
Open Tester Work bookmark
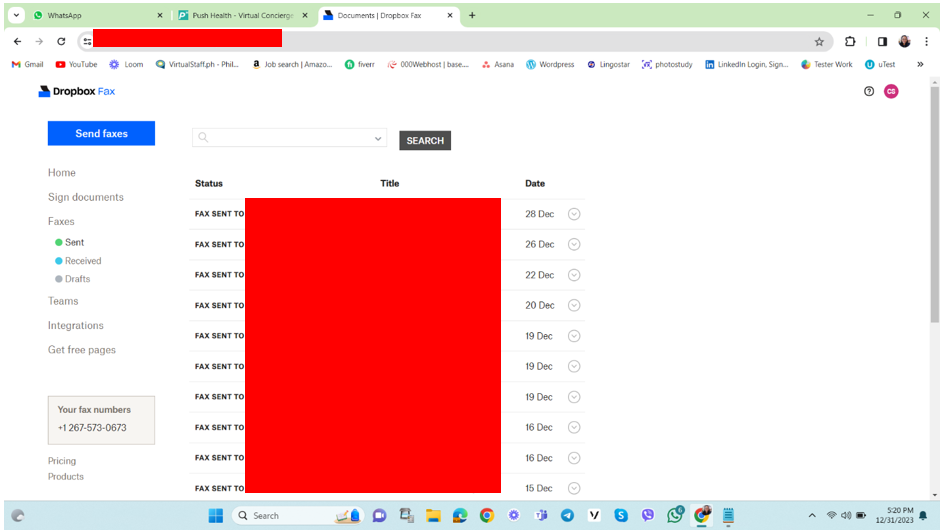826,64
